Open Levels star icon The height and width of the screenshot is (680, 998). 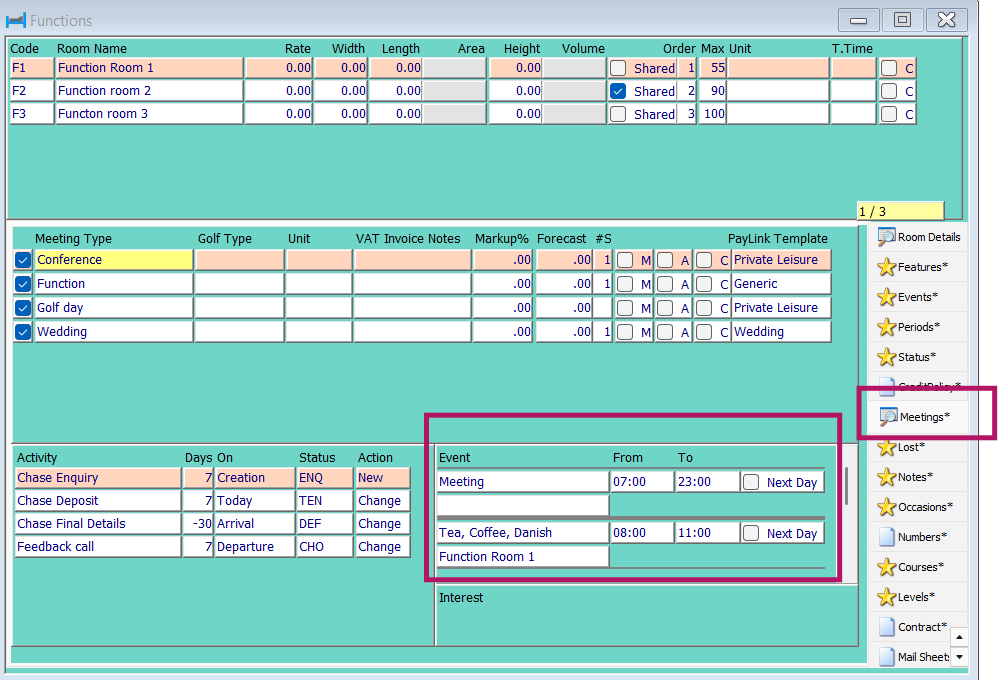tap(886, 597)
